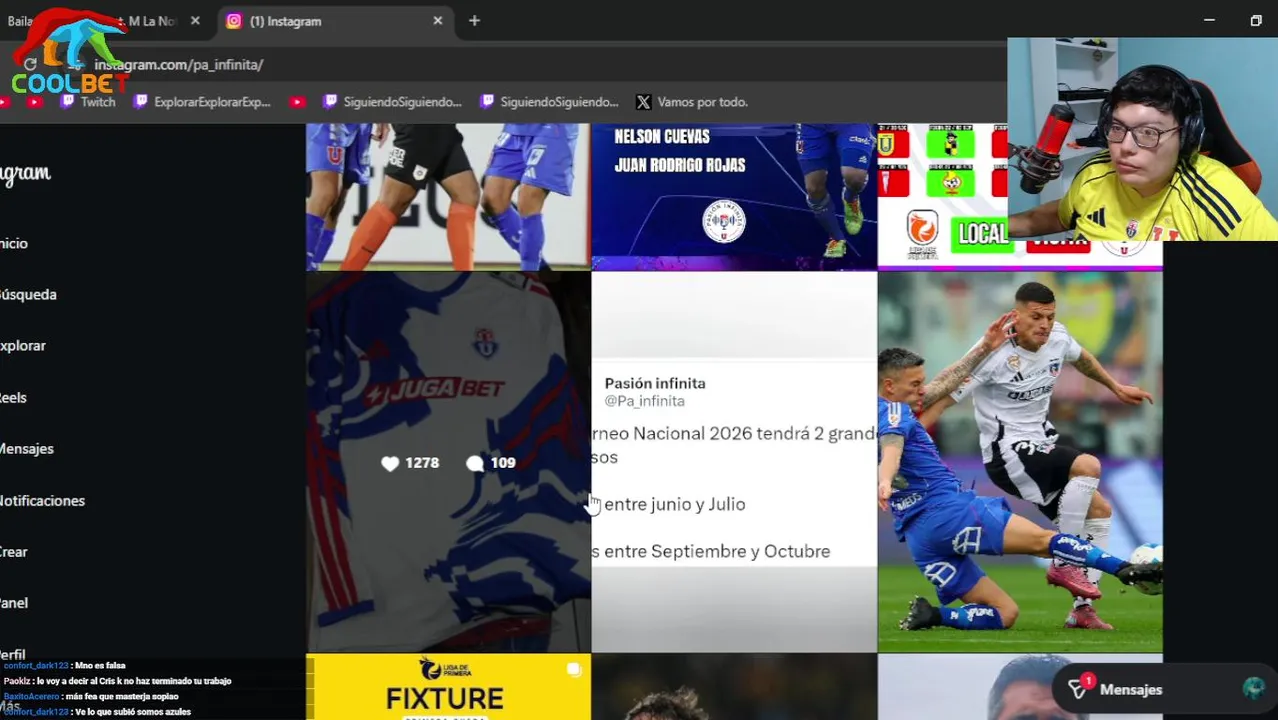Open a new browser tab
The height and width of the screenshot is (720, 1278).
[x=474, y=21]
